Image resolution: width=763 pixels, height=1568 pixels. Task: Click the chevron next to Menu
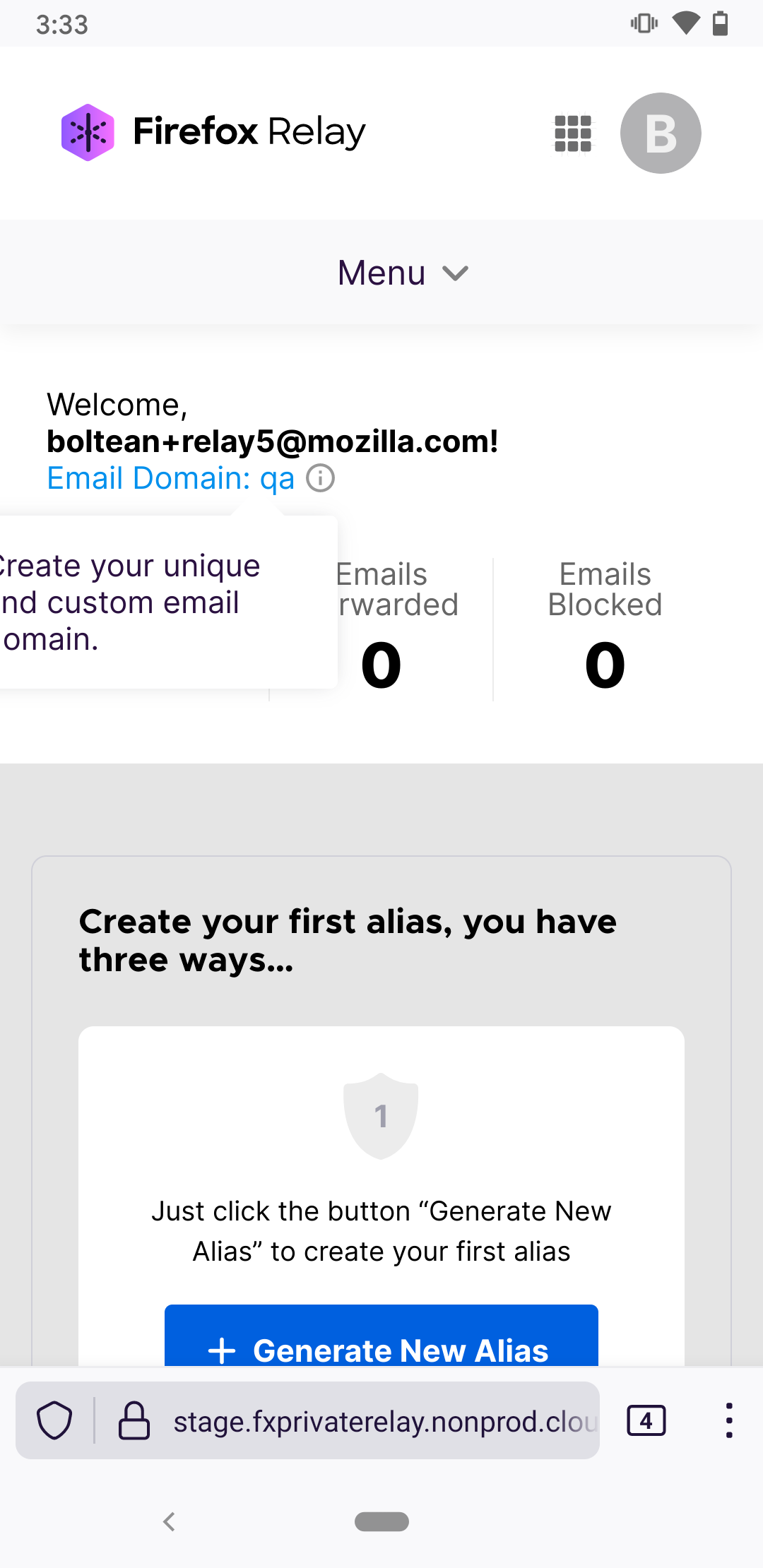click(x=456, y=274)
